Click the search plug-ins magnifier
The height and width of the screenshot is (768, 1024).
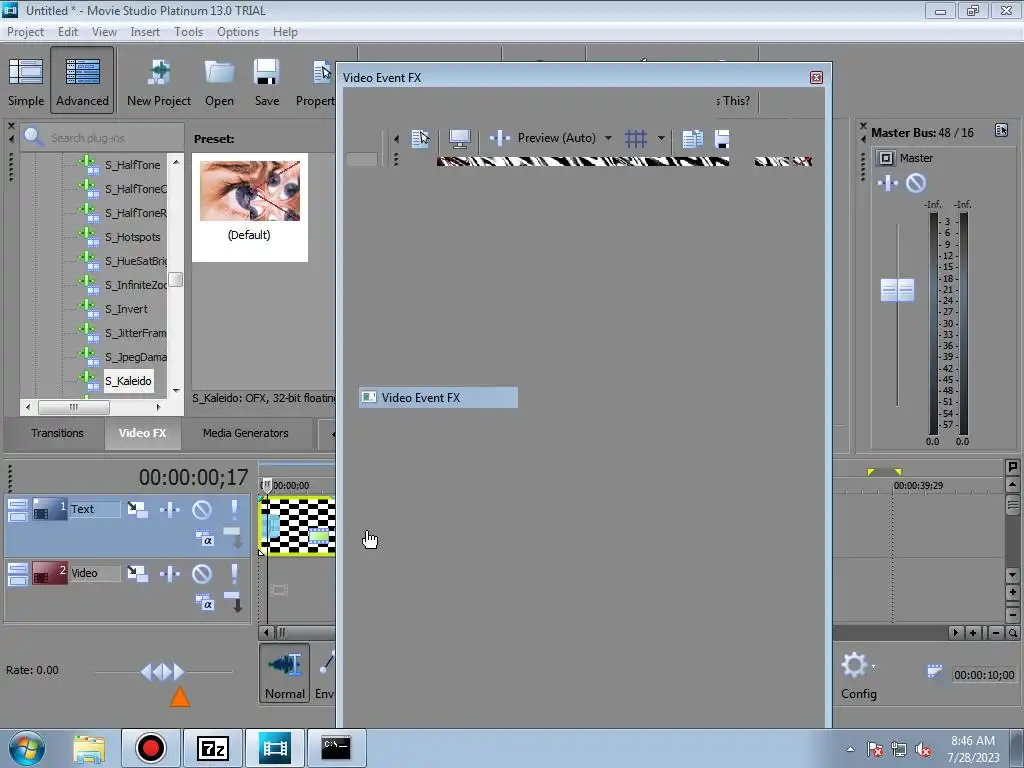pyautogui.click(x=33, y=137)
